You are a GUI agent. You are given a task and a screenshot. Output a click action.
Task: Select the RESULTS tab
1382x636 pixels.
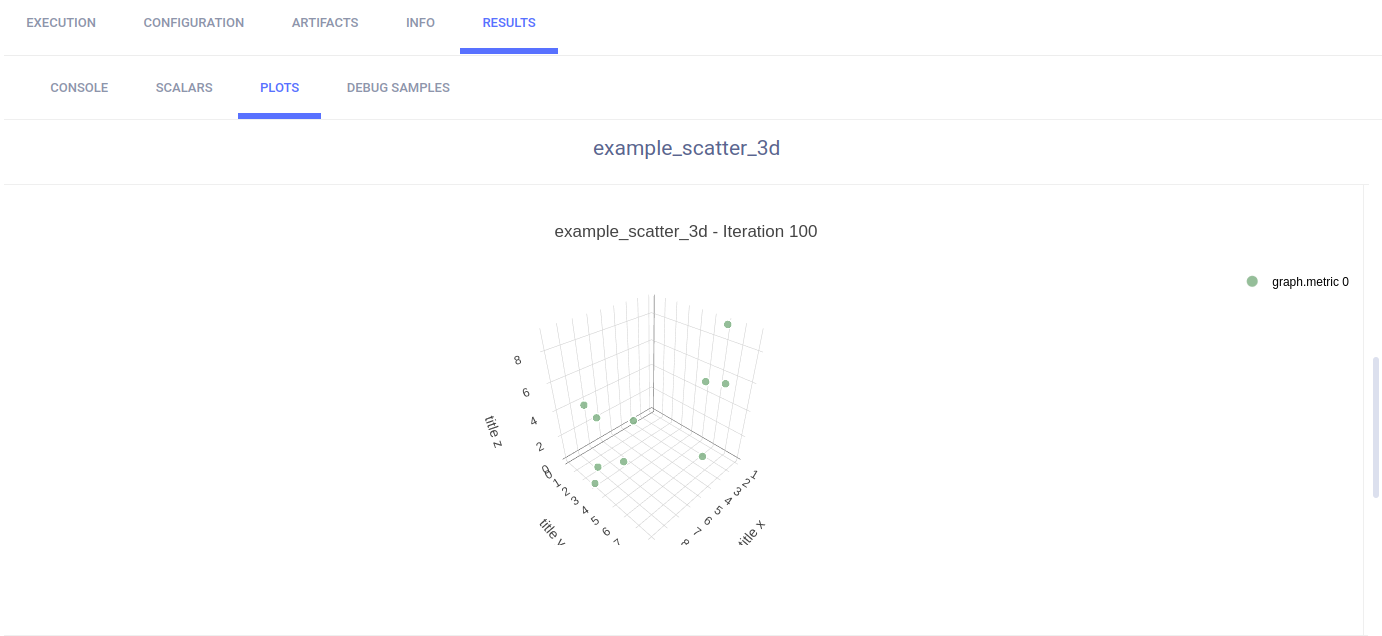(x=509, y=23)
